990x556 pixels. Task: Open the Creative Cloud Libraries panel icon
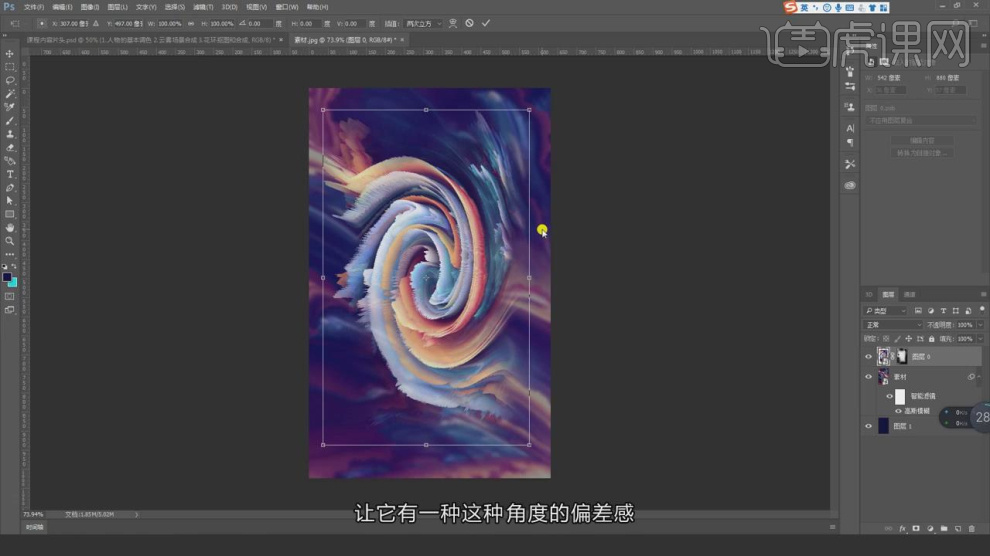click(x=850, y=186)
